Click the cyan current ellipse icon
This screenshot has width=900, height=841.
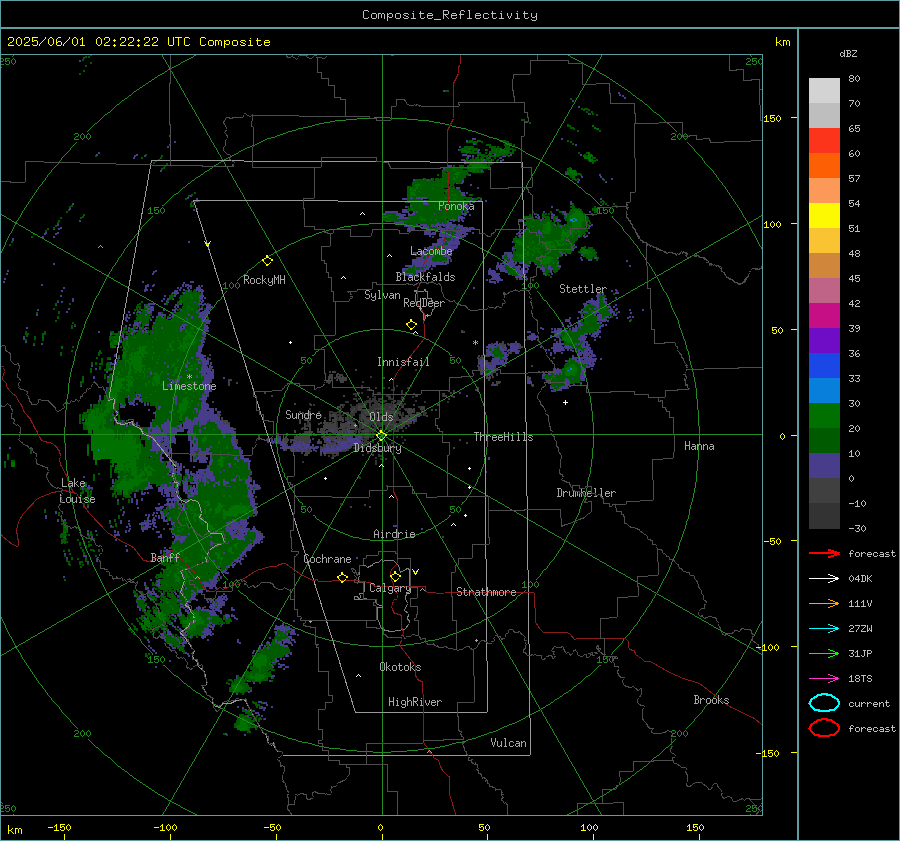824,703
